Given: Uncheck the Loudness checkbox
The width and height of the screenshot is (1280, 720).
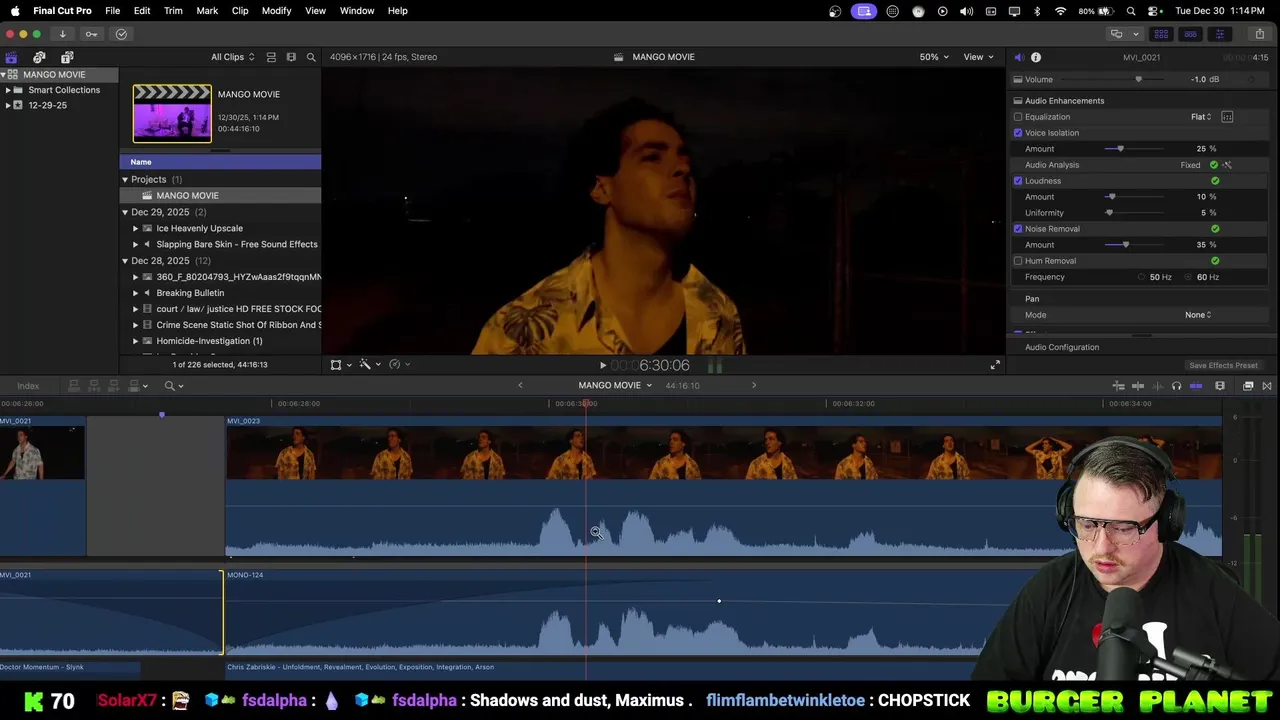Looking at the screenshot, I should (1018, 181).
